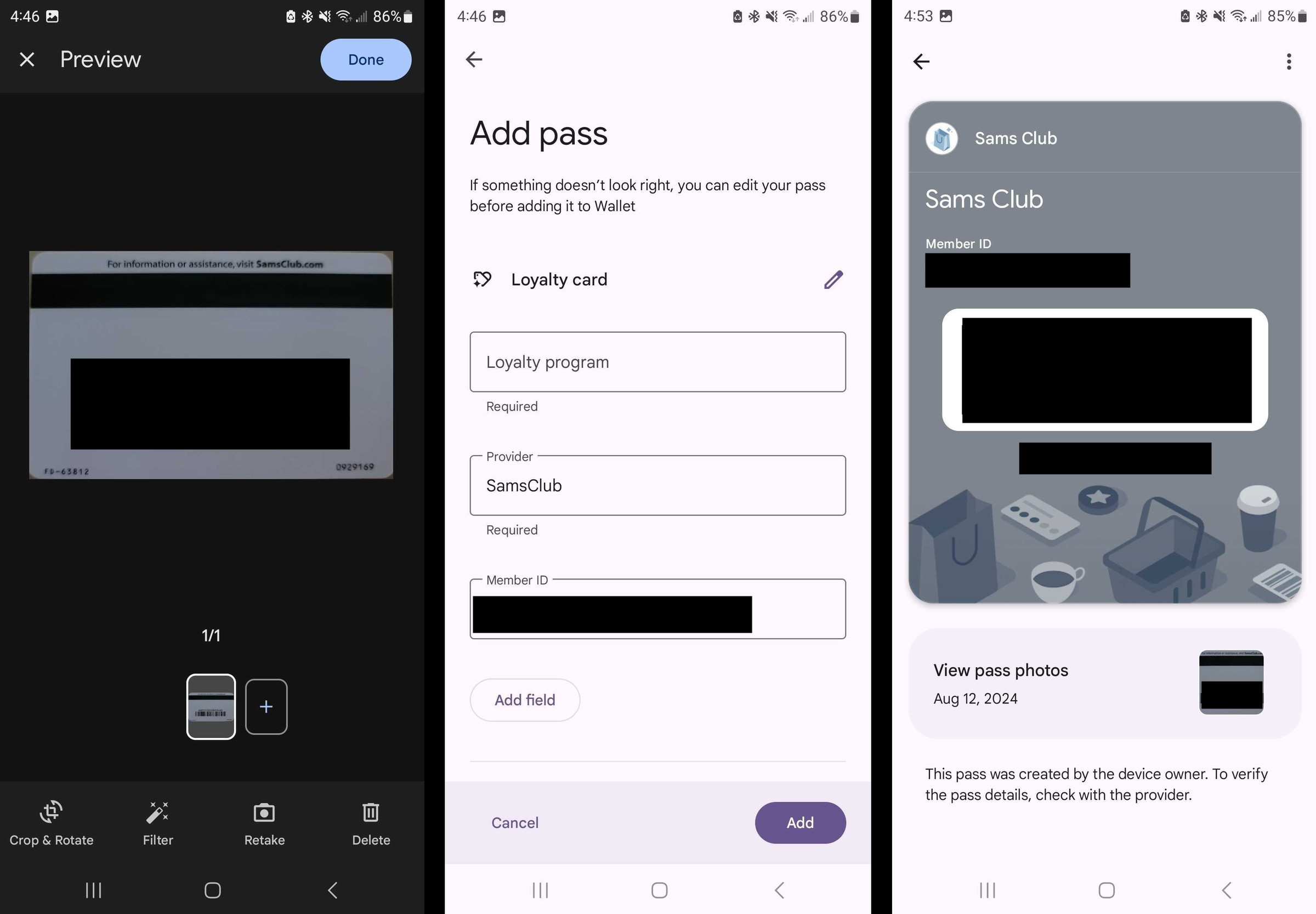1316x914 pixels.
Task: Select the Member ID input field
Action: point(658,608)
